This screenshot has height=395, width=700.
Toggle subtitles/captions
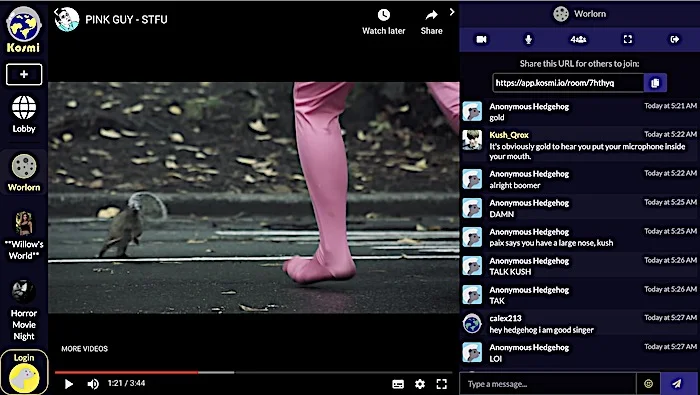(398, 384)
